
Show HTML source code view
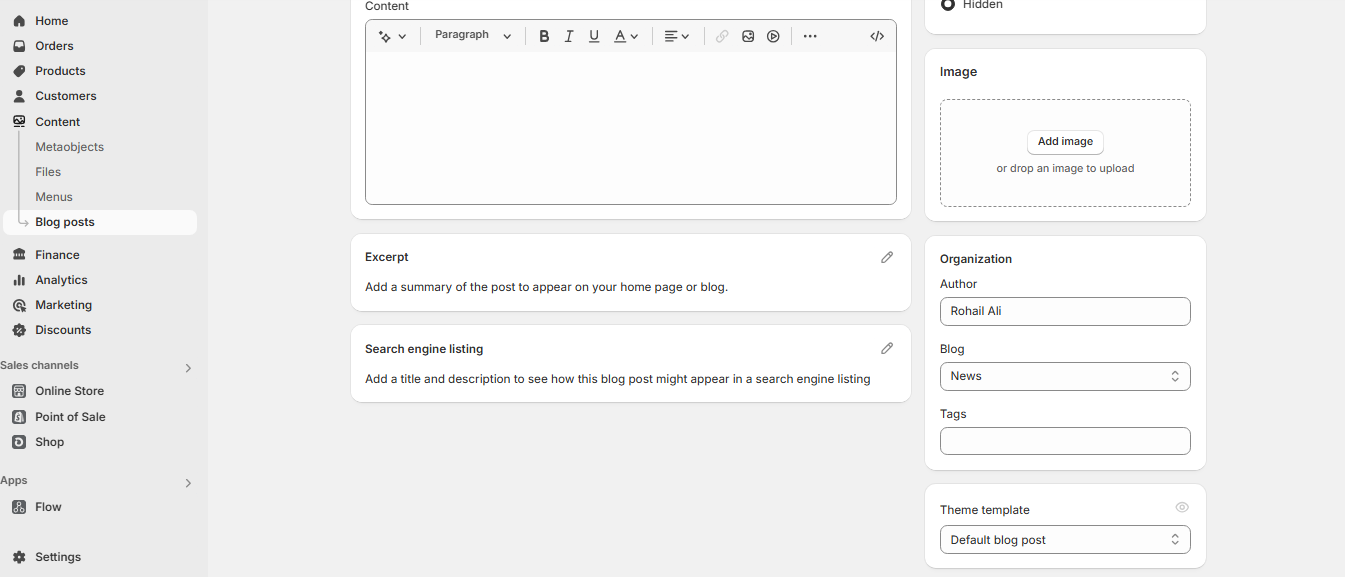(x=877, y=36)
